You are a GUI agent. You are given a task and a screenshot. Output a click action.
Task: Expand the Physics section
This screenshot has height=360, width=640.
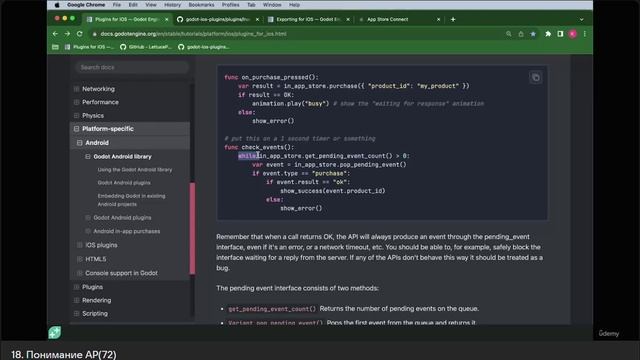click(x=76, y=116)
